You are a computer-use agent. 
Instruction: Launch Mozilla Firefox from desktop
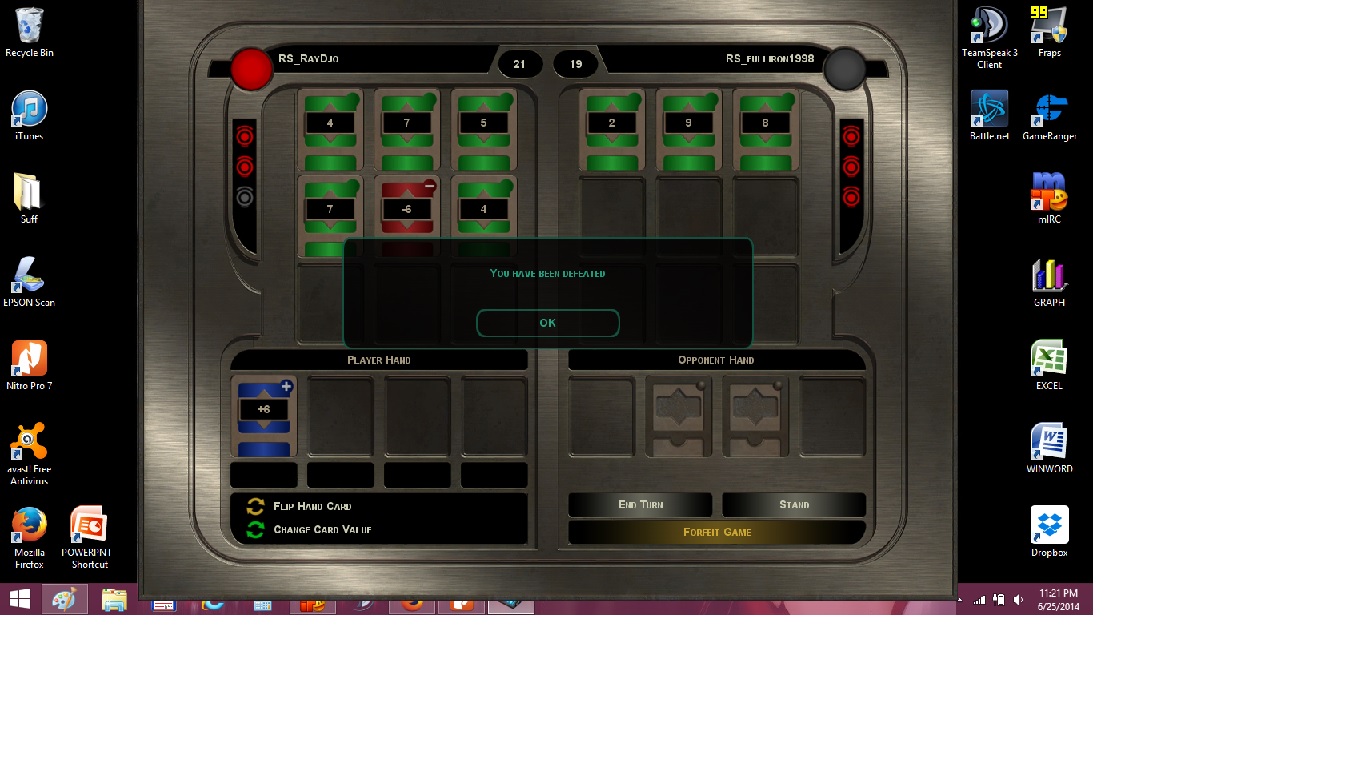[x=29, y=536]
